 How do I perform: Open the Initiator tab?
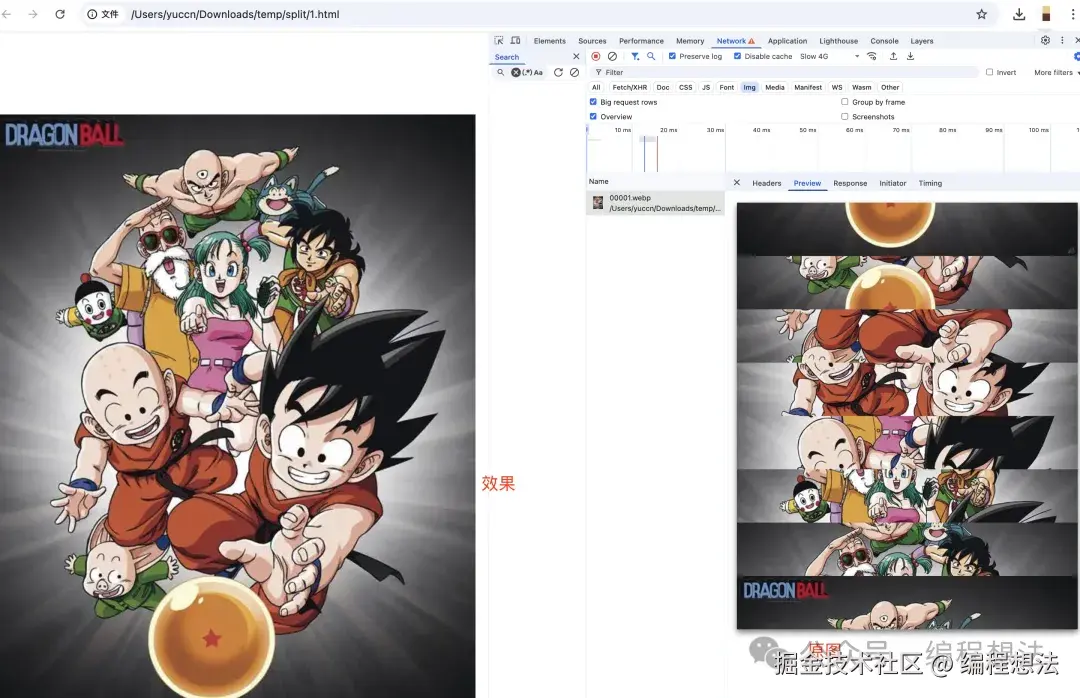click(x=893, y=183)
